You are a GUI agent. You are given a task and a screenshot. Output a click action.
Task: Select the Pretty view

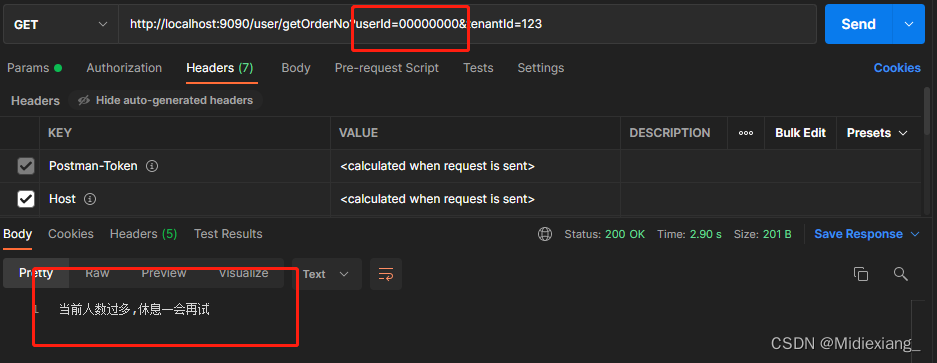(36, 273)
